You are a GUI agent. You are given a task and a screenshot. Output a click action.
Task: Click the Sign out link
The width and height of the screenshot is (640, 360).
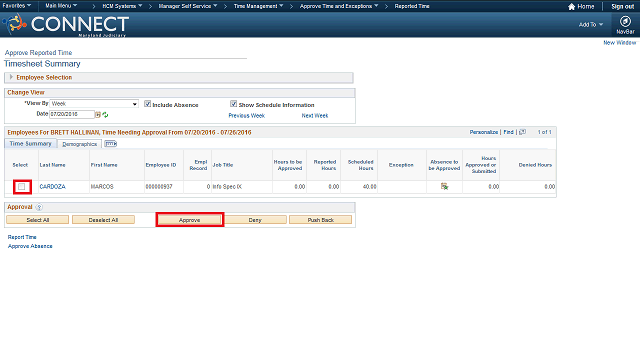click(622, 7)
